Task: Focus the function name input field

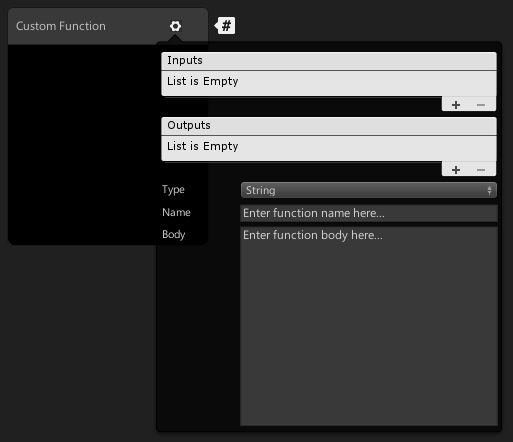Action: [369, 213]
